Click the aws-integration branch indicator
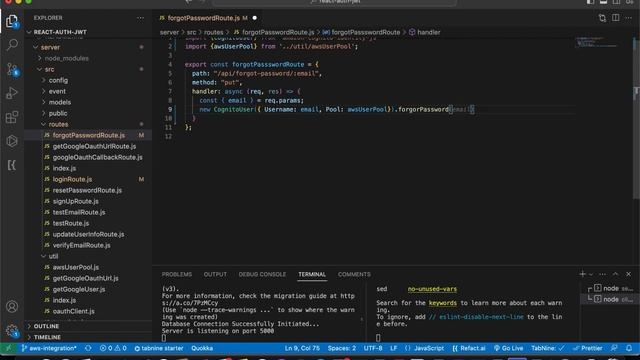The width and height of the screenshot is (640, 360). pos(49,348)
